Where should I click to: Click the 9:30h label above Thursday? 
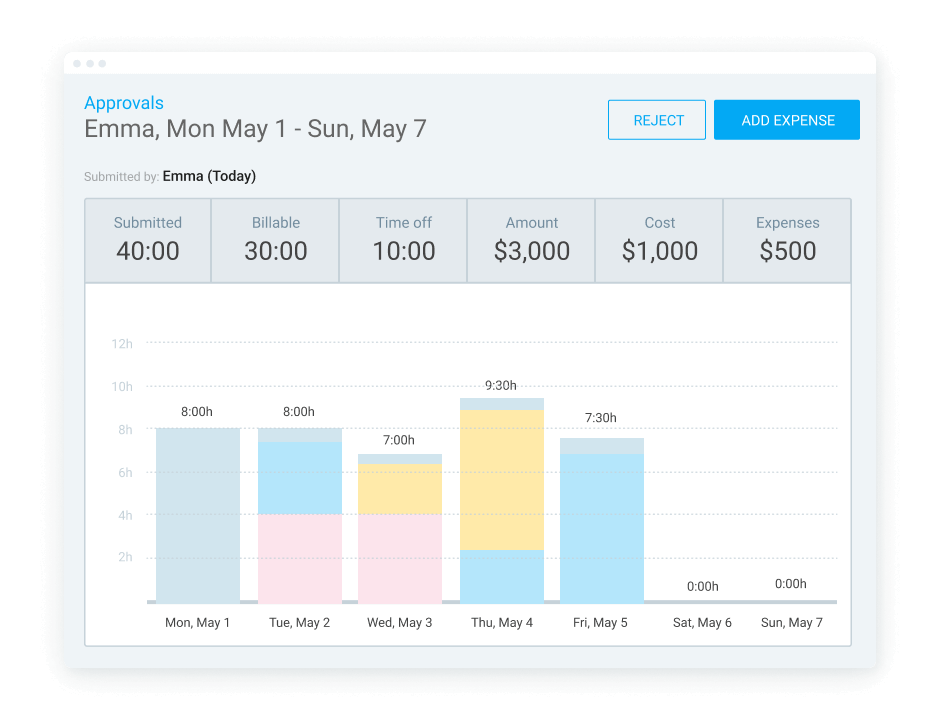tap(501, 386)
